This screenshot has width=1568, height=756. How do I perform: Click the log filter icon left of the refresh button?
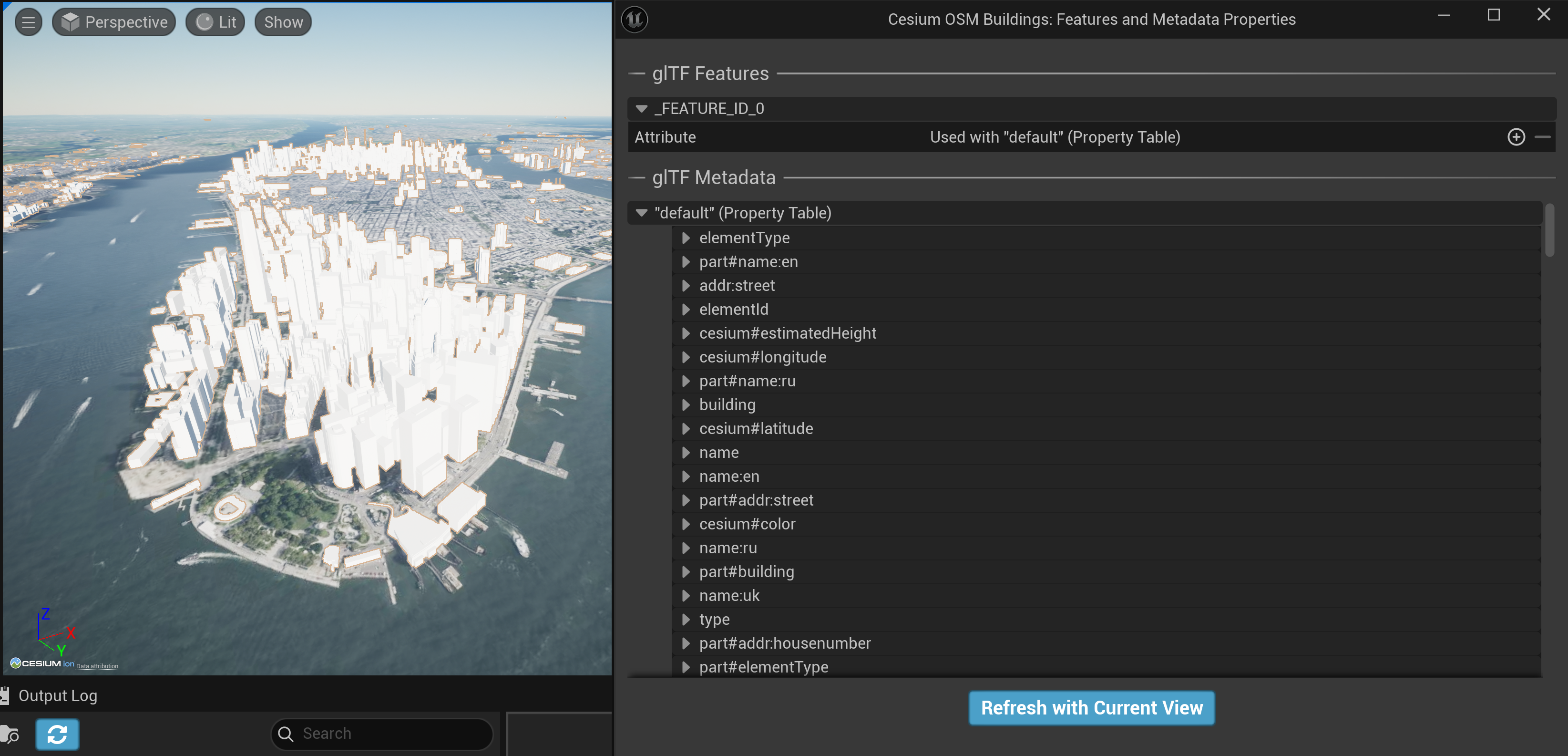point(10,734)
